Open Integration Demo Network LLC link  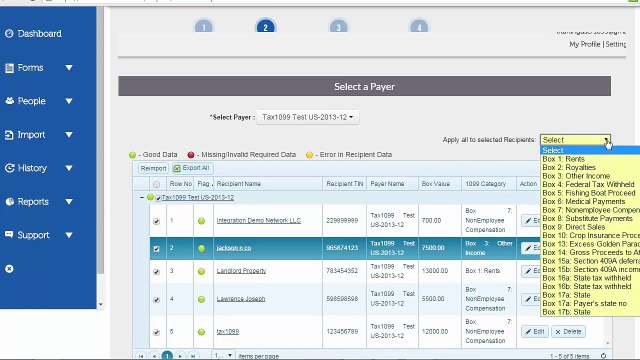258,220
